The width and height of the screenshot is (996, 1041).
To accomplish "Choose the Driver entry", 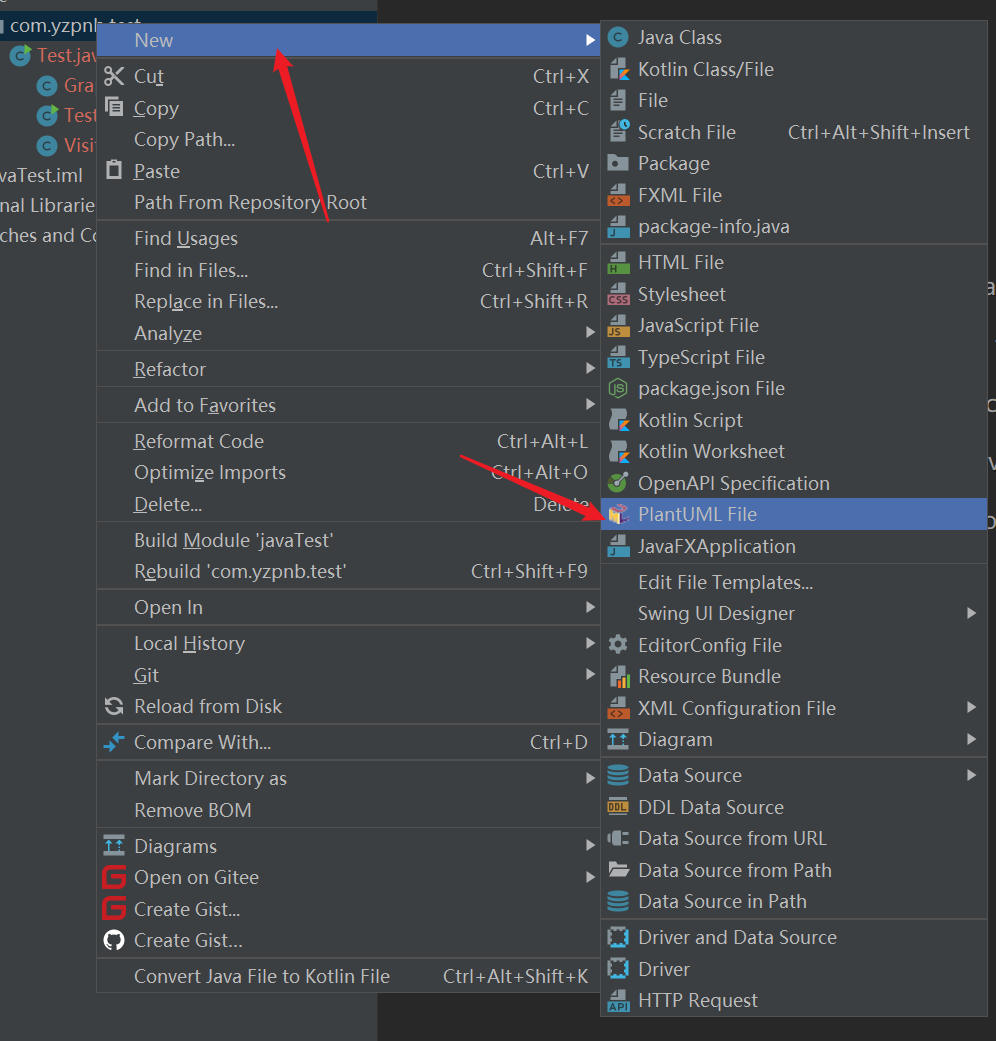I will [794, 969].
